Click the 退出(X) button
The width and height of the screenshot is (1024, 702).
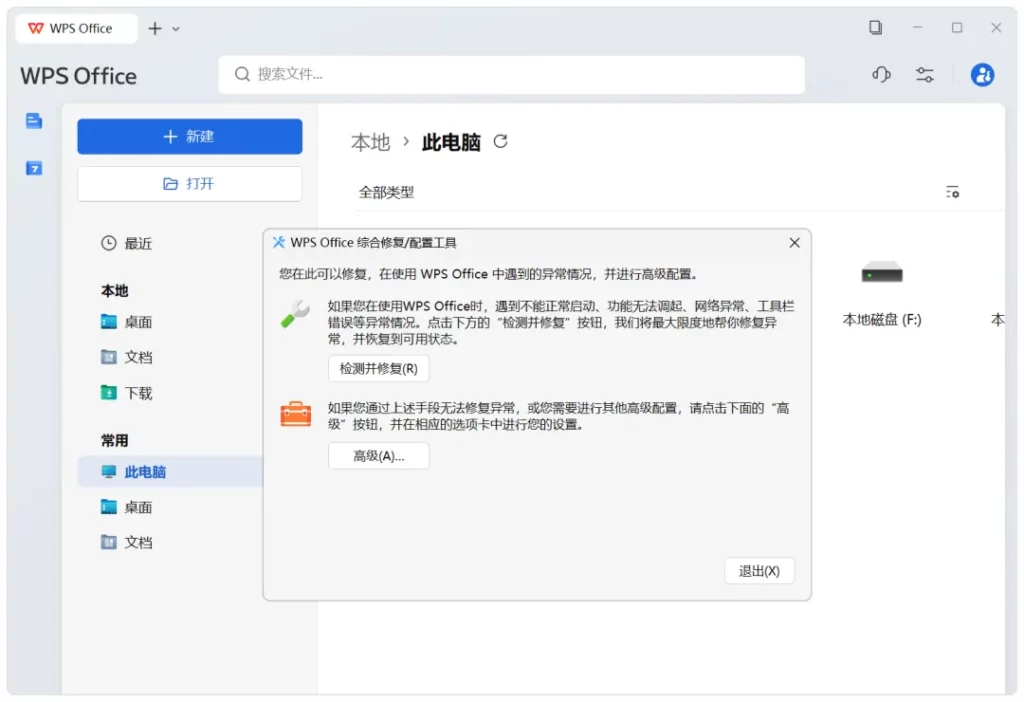pyautogui.click(x=759, y=571)
